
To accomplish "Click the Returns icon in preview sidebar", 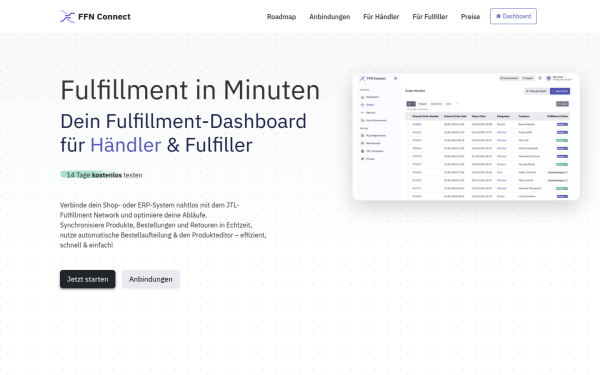I will click(x=362, y=112).
